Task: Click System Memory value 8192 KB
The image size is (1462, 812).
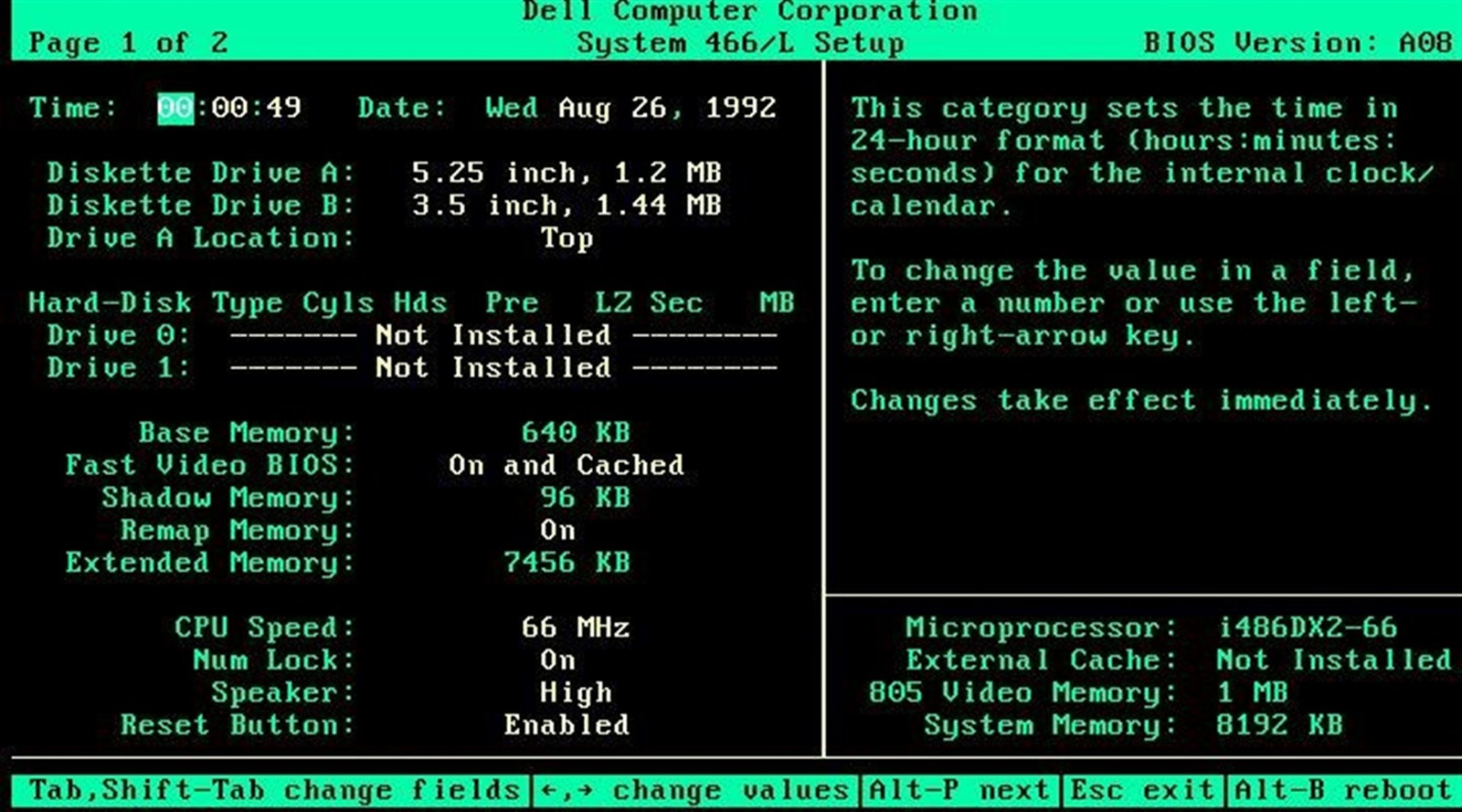Action: [x=1279, y=725]
